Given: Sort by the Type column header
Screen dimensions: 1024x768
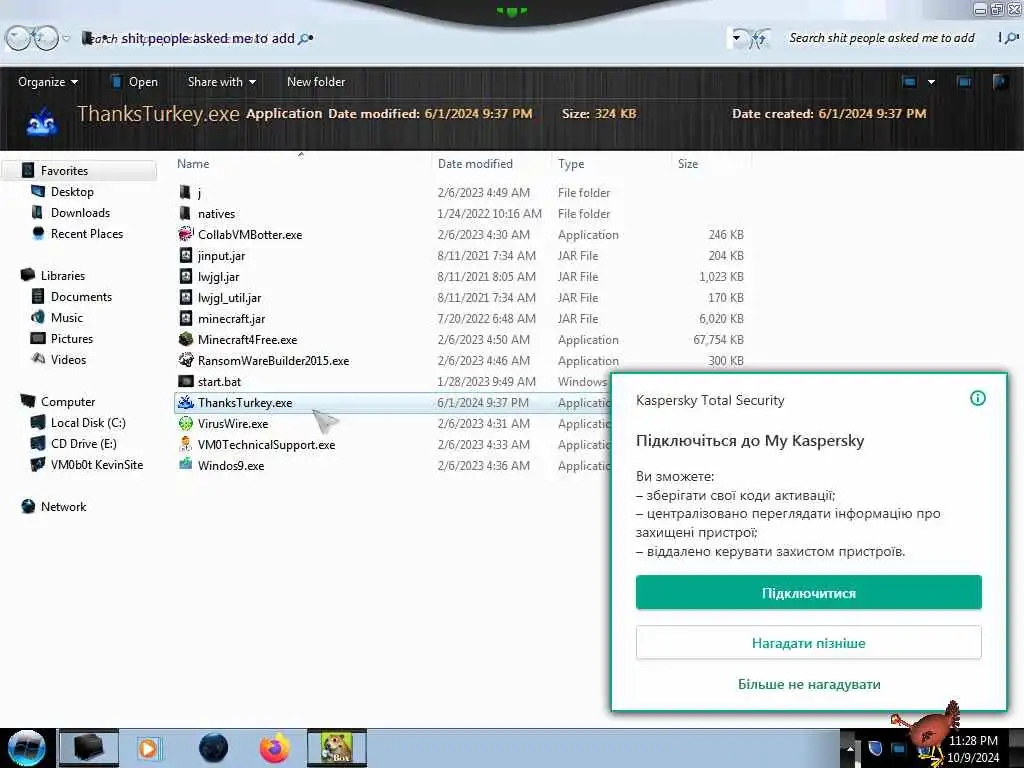Looking at the screenshot, I should (x=611, y=163).
